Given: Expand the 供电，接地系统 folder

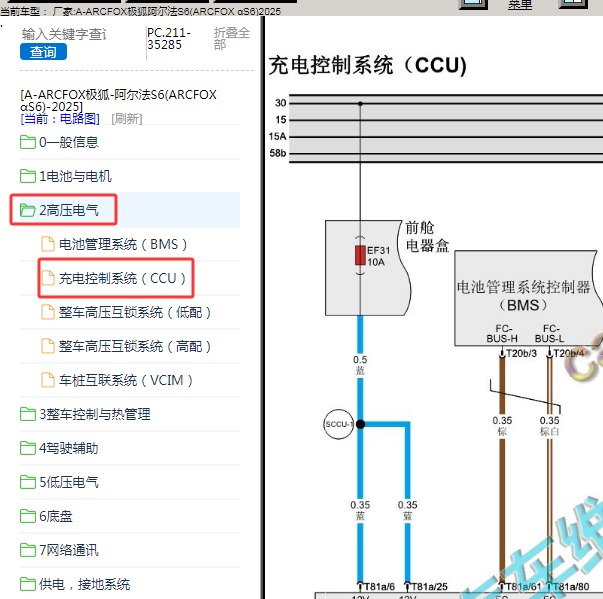Looking at the screenshot, I should [x=84, y=584].
